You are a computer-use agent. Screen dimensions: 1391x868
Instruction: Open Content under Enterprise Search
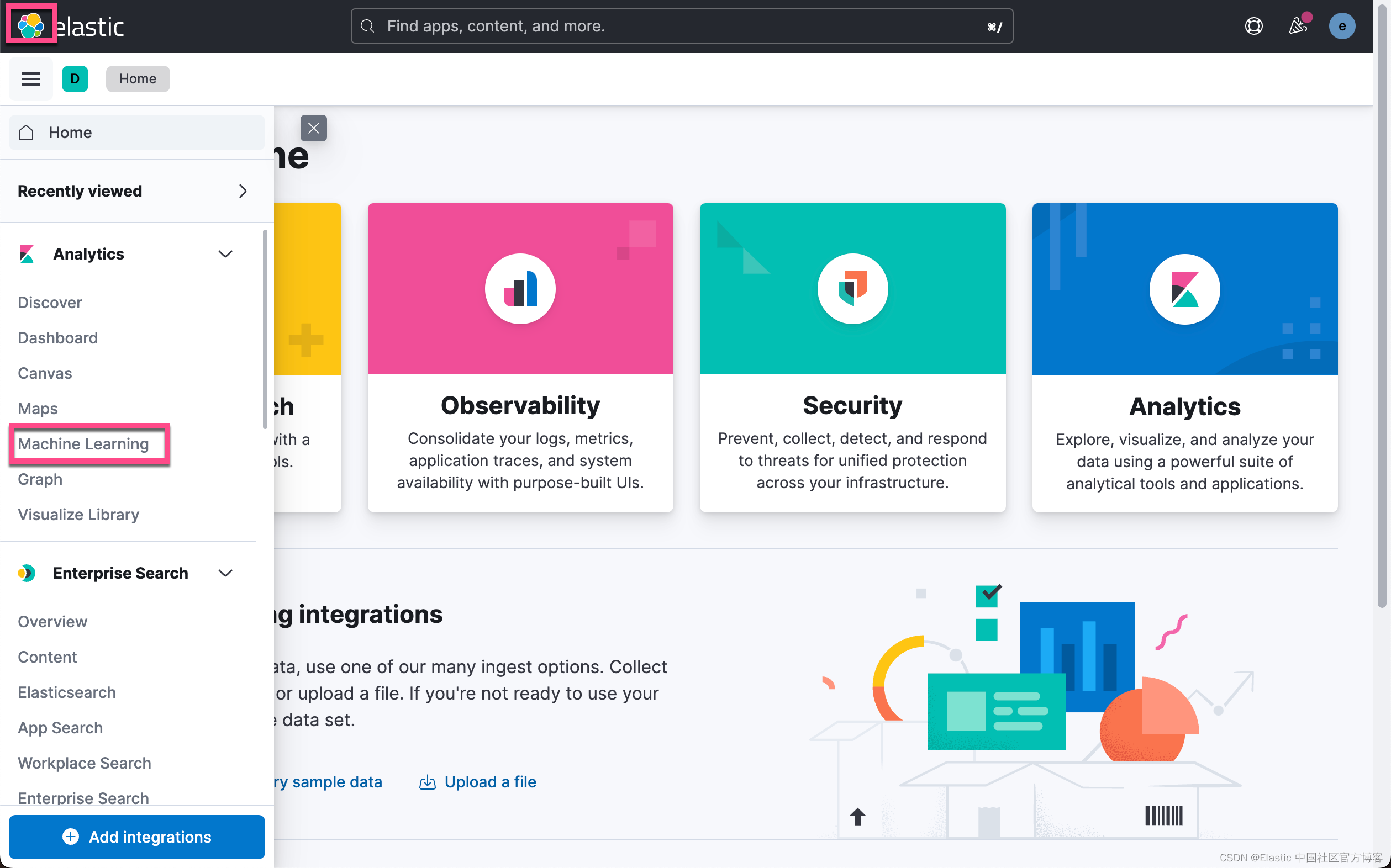pos(48,657)
